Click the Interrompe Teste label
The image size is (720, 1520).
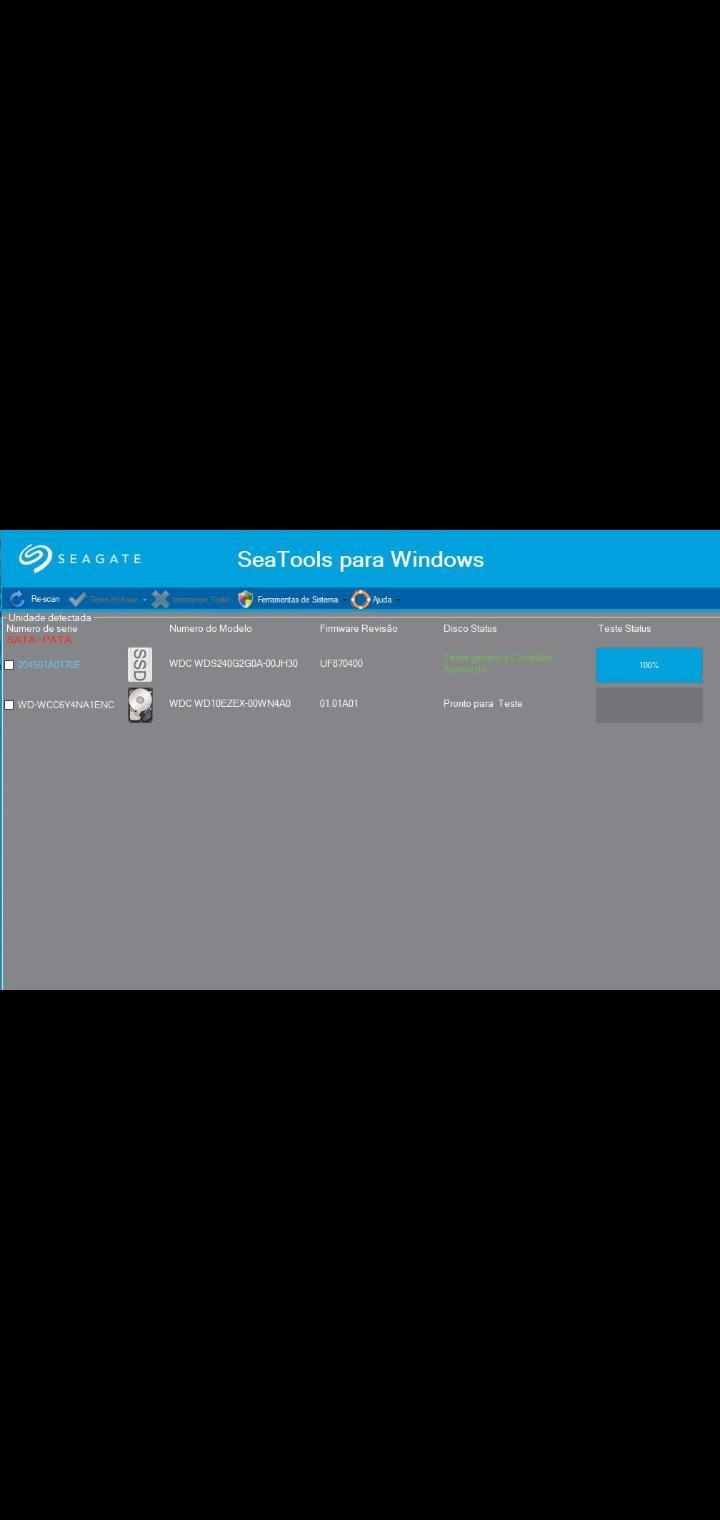point(201,600)
